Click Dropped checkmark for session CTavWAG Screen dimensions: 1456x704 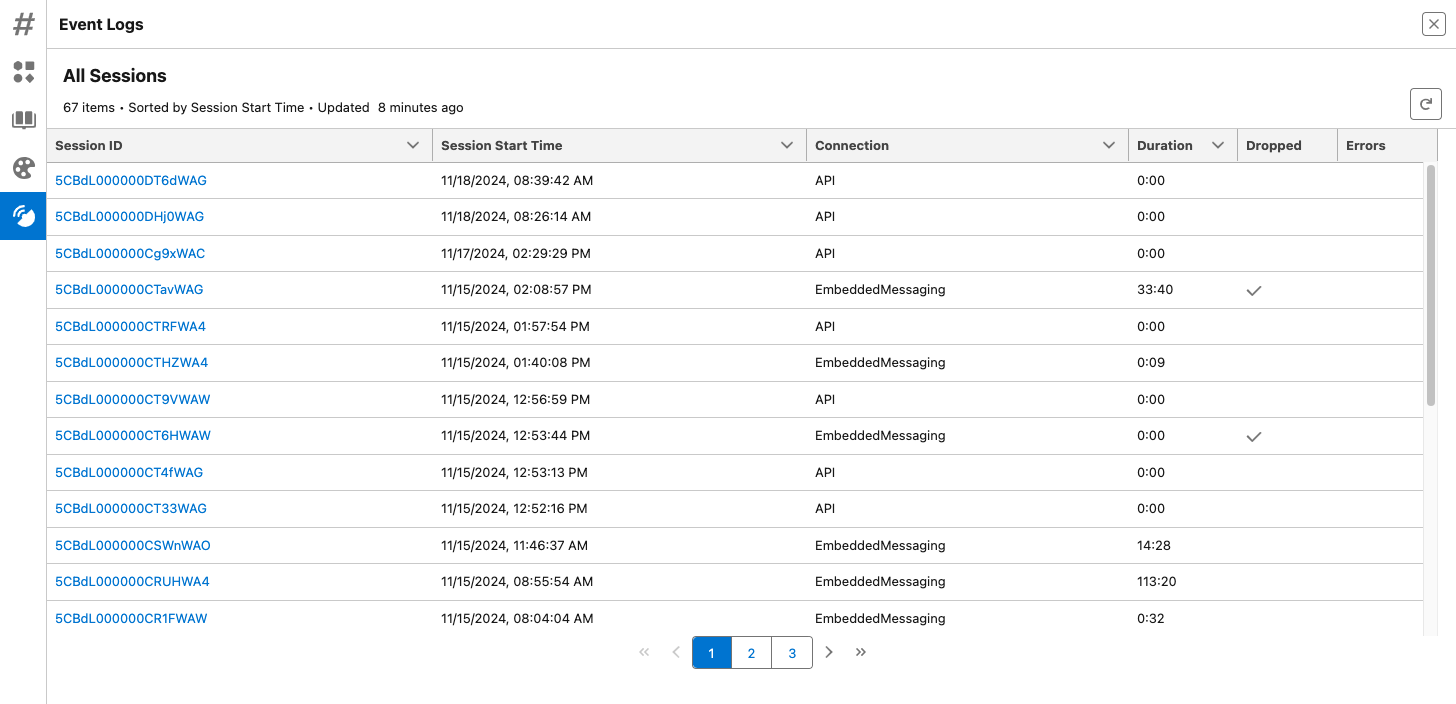[1254, 290]
